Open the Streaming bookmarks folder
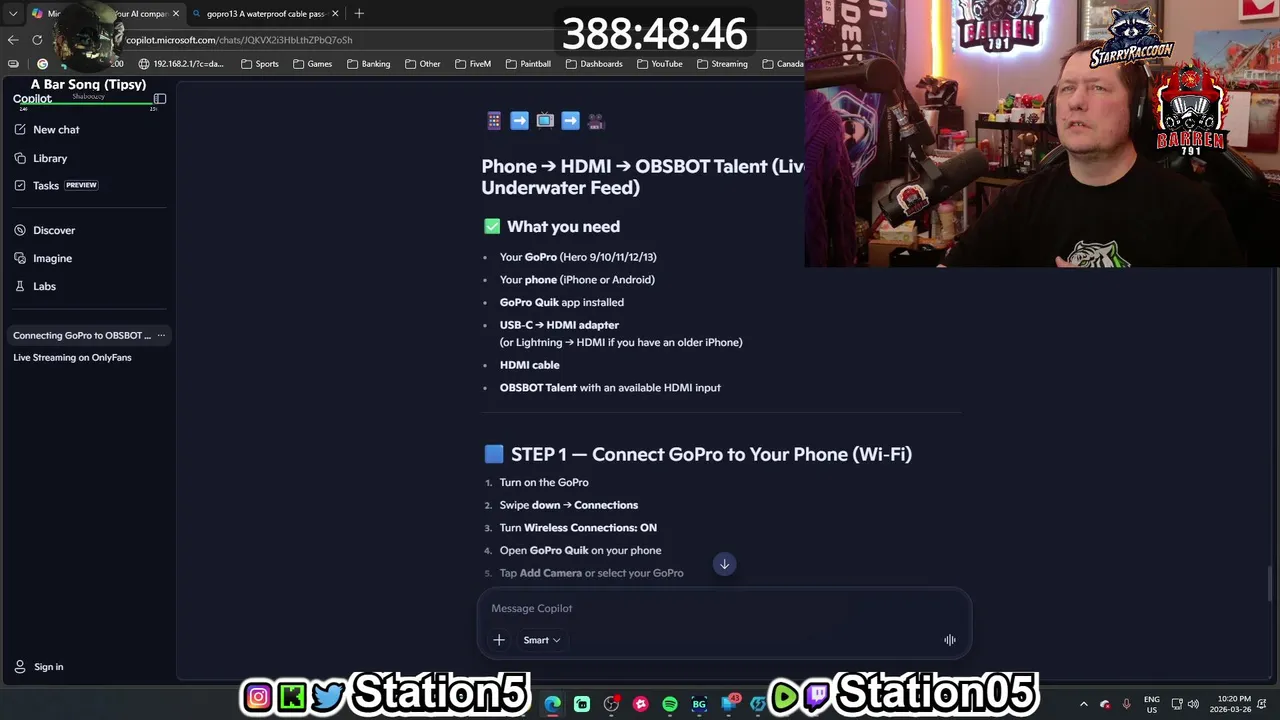Image resolution: width=1280 pixels, height=720 pixels. click(722, 64)
